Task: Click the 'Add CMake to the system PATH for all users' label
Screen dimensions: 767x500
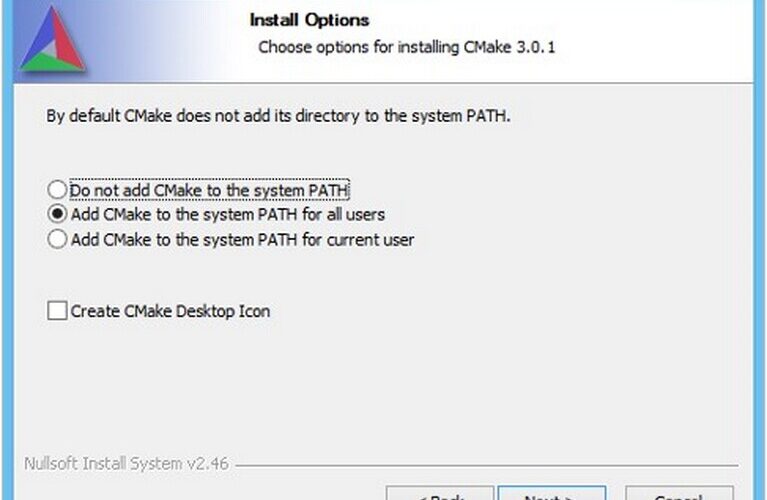Action: click(x=228, y=214)
